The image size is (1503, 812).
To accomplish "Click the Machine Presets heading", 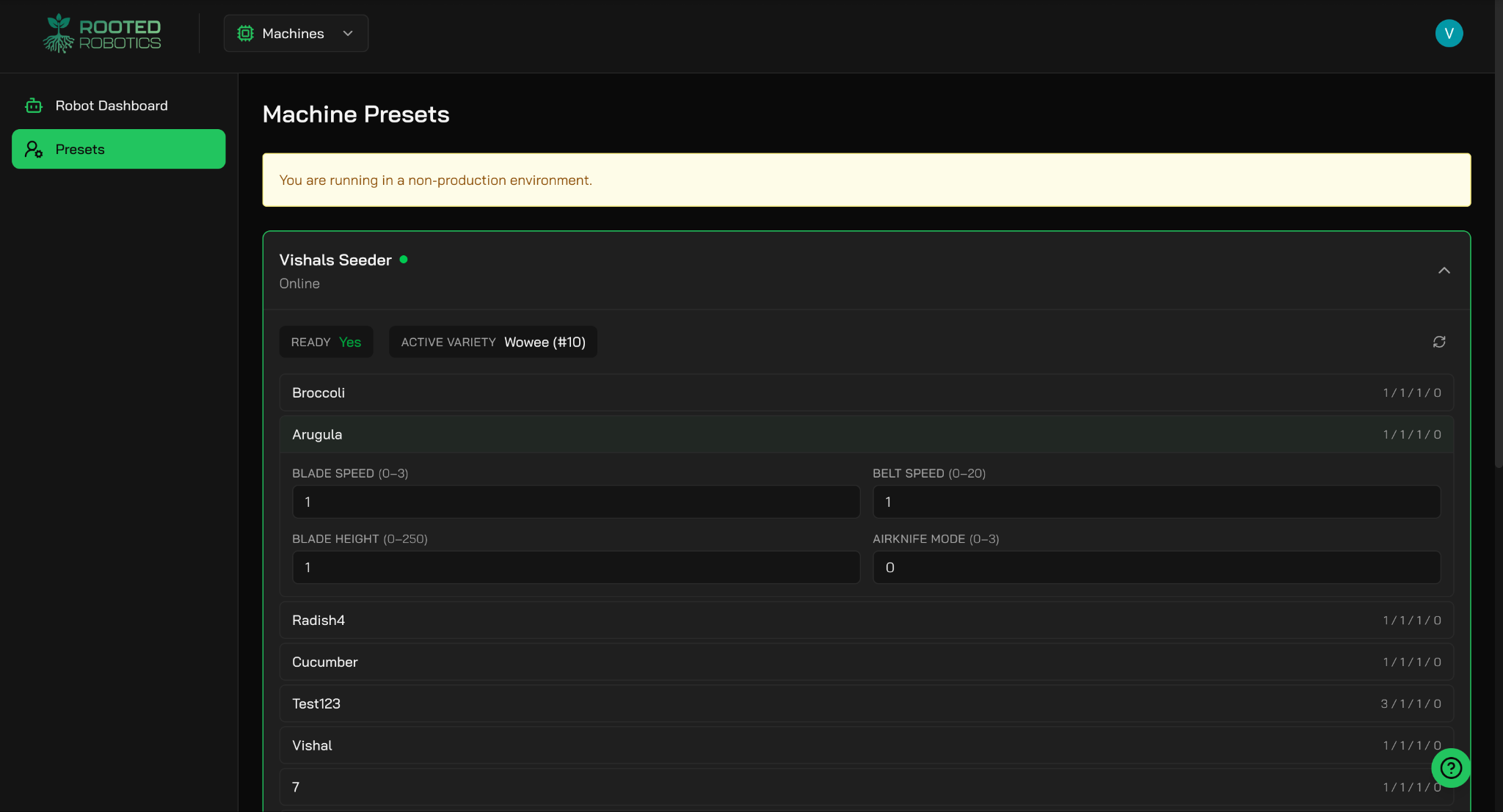I will 356,114.
